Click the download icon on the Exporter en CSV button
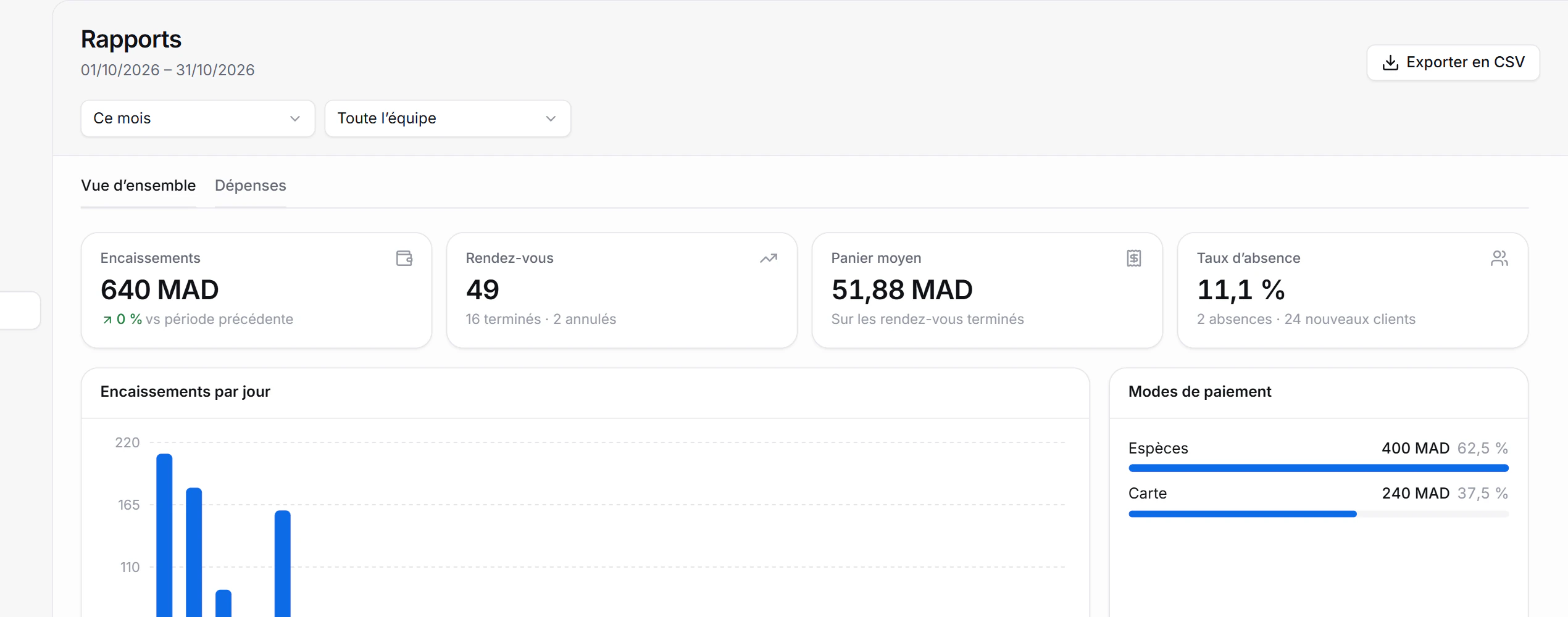Image resolution: width=1568 pixels, height=617 pixels. pos(1390,62)
